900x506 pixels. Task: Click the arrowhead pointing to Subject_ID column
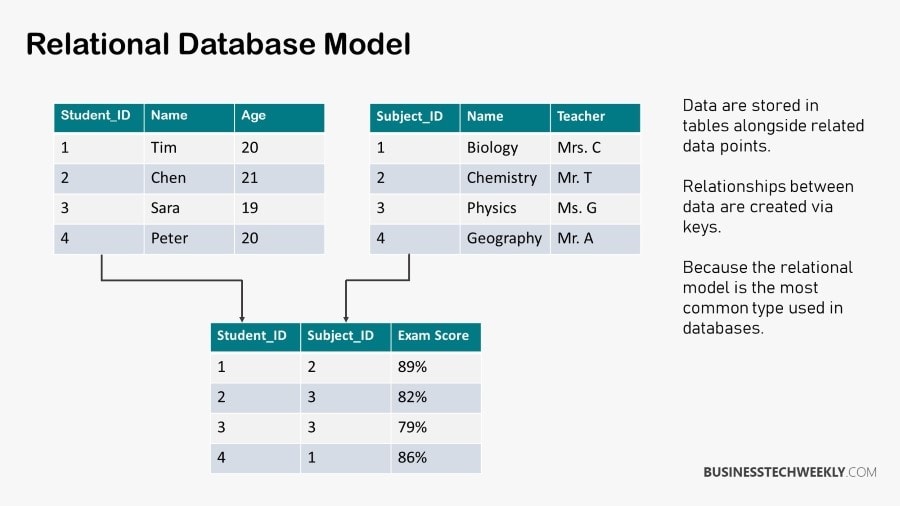(x=346, y=318)
